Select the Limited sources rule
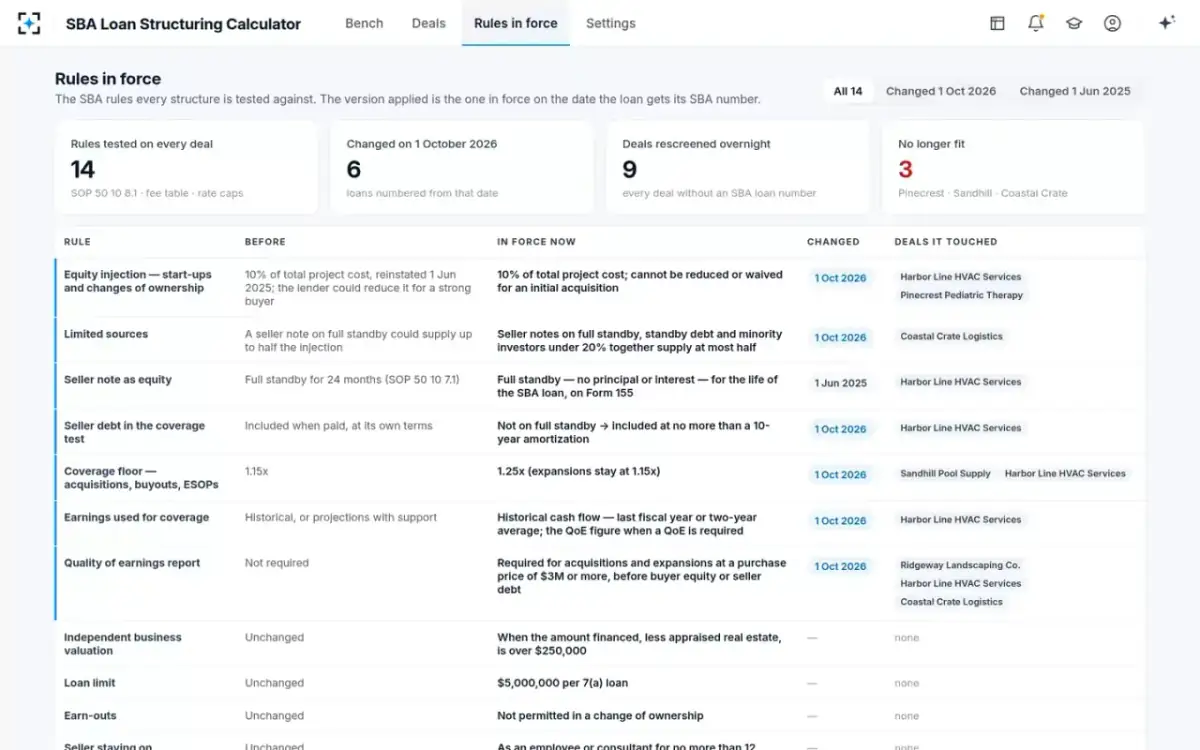The width and height of the screenshot is (1200, 750). coord(600,340)
